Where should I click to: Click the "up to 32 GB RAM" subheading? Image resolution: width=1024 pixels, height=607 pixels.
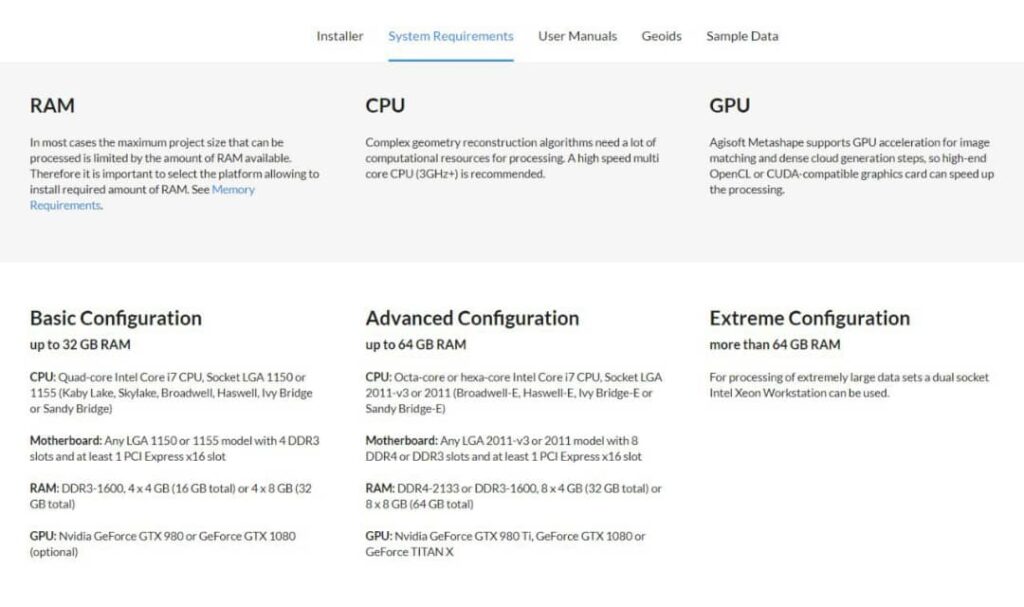pos(80,345)
